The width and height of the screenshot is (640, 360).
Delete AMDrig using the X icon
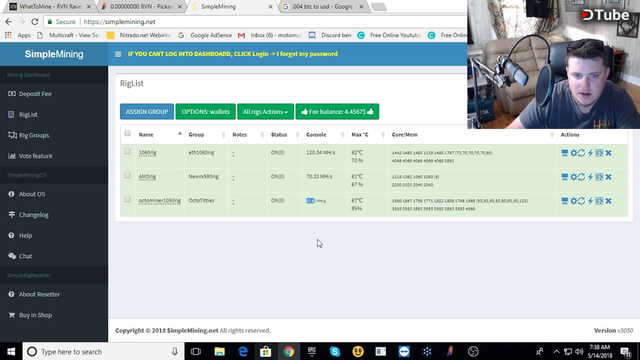[609, 177]
